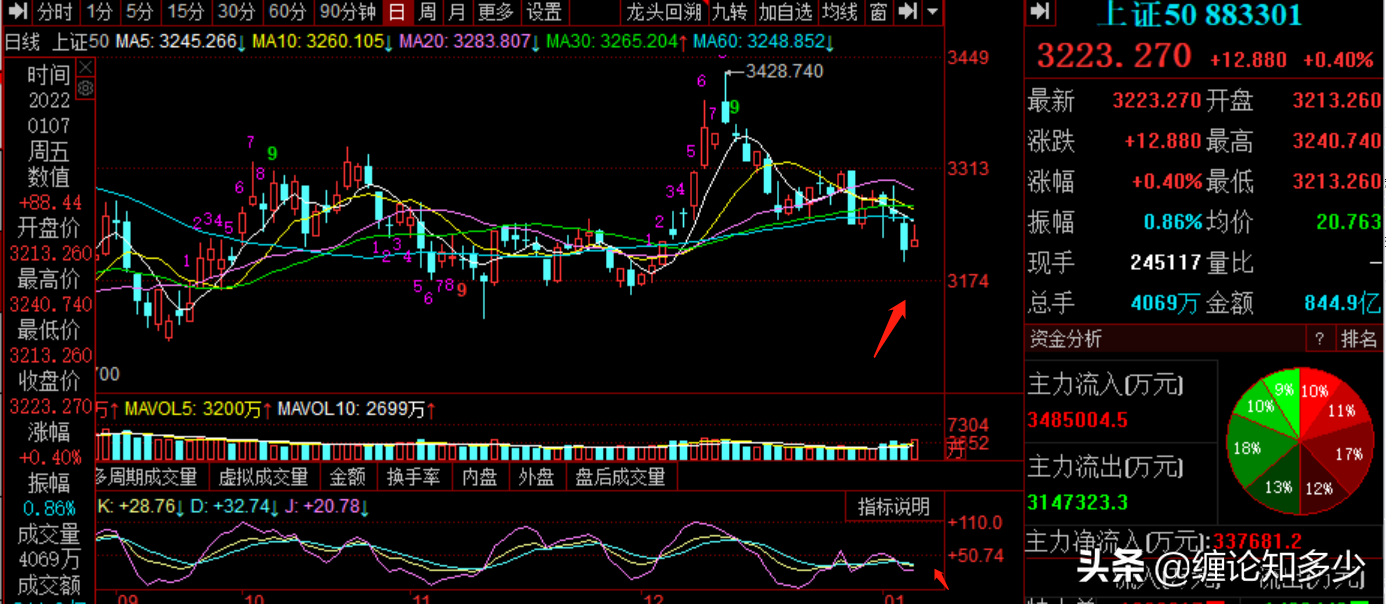Add the index via 加自选
The width and height of the screenshot is (1386, 604).
coord(785,12)
